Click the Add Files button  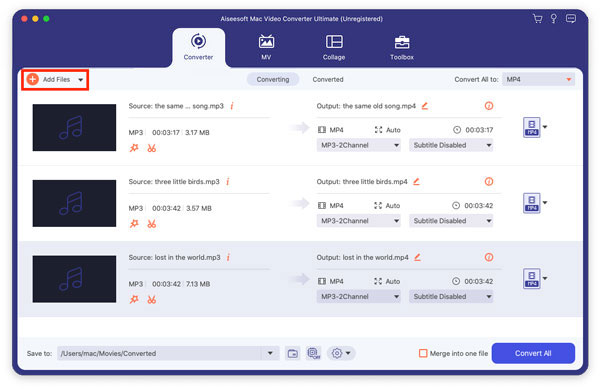(55, 80)
